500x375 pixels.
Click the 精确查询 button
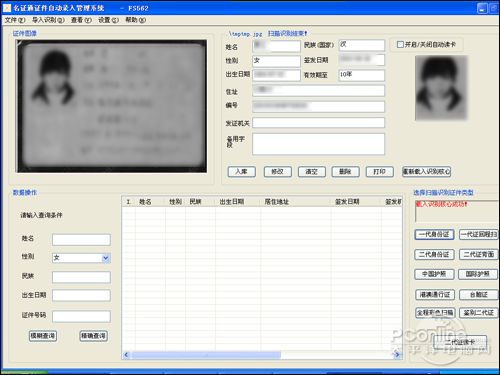click(x=94, y=336)
